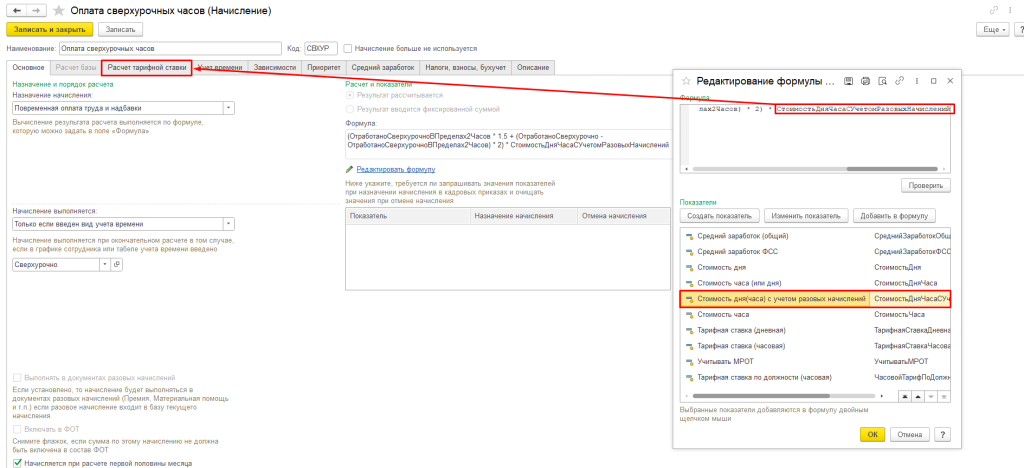Image resolution: width=1024 pixels, height=468 pixels.
Task: Open the 'Начисление выполняется' dropdown
Action: (x=229, y=224)
